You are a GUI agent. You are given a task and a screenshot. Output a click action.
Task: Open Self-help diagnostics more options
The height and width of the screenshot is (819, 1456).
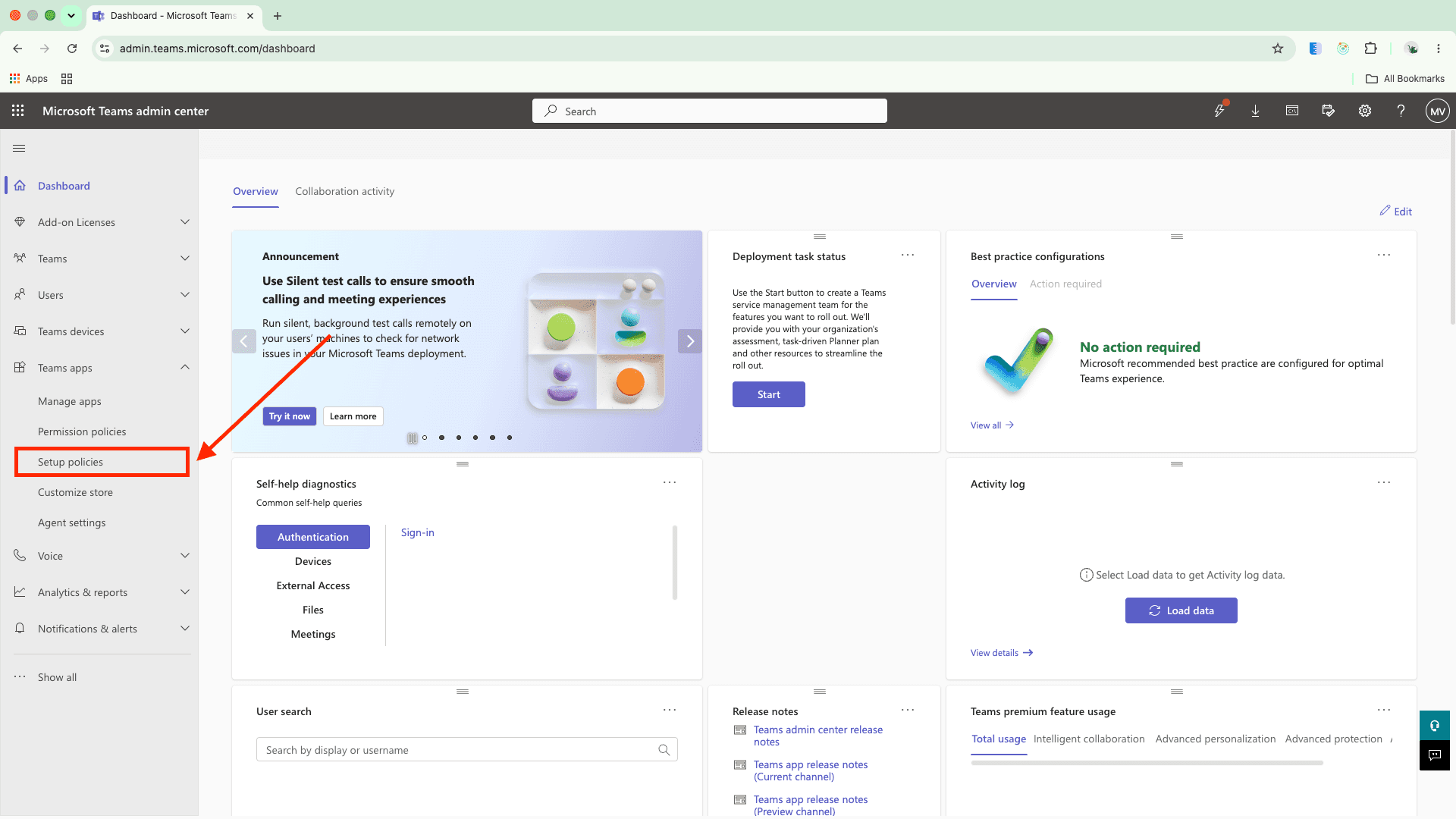coord(670,483)
